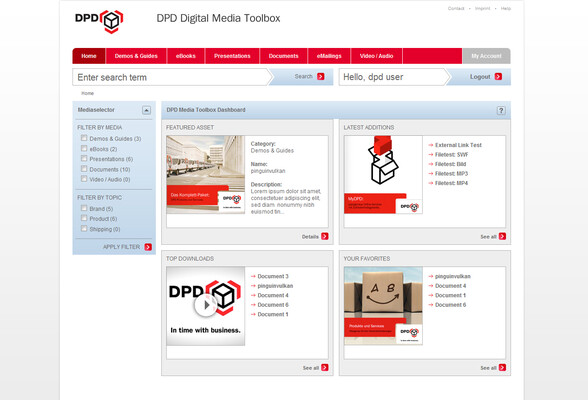The image size is (588, 400).
Task: Check the Brand (5) topic filter
Action: pos(84,208)
